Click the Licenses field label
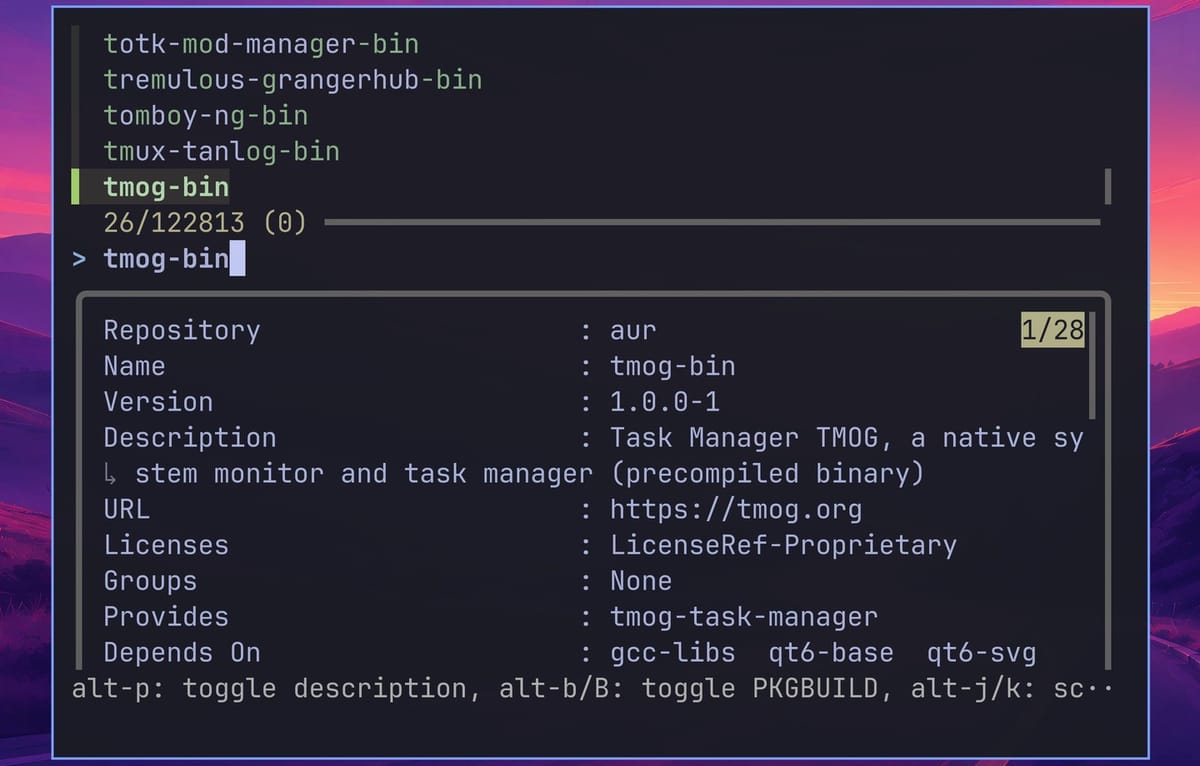 pyautogui.click(x=166, y=546)
